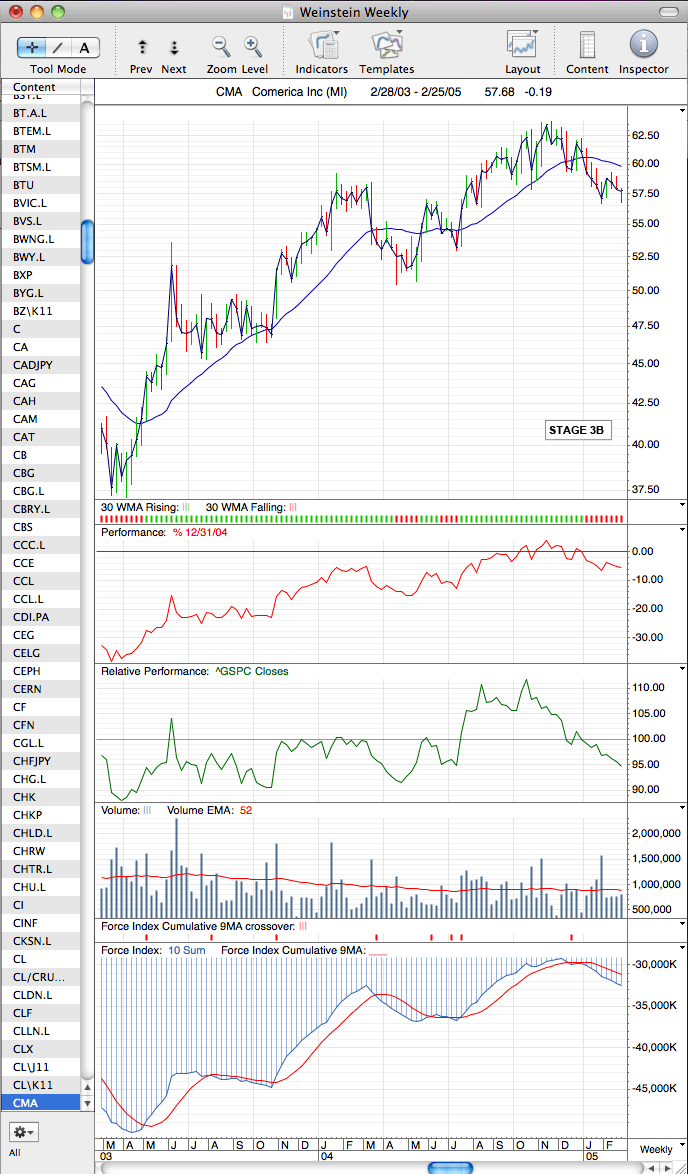Select the crosshair tool mode
The height and width of the screenshot is (1174, 688).
[x=31, y=47]
